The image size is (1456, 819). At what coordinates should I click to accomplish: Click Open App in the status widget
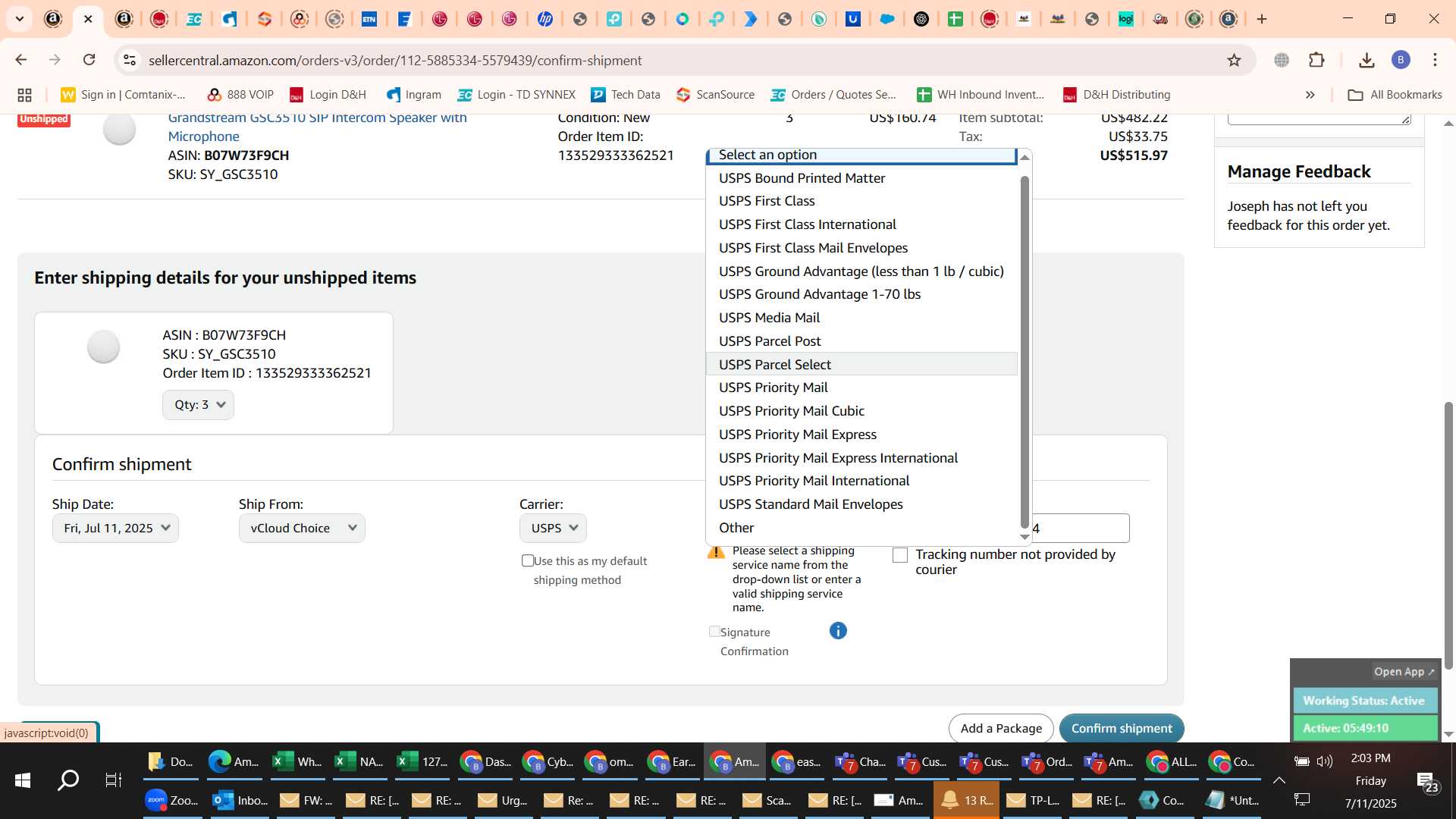1404,672
